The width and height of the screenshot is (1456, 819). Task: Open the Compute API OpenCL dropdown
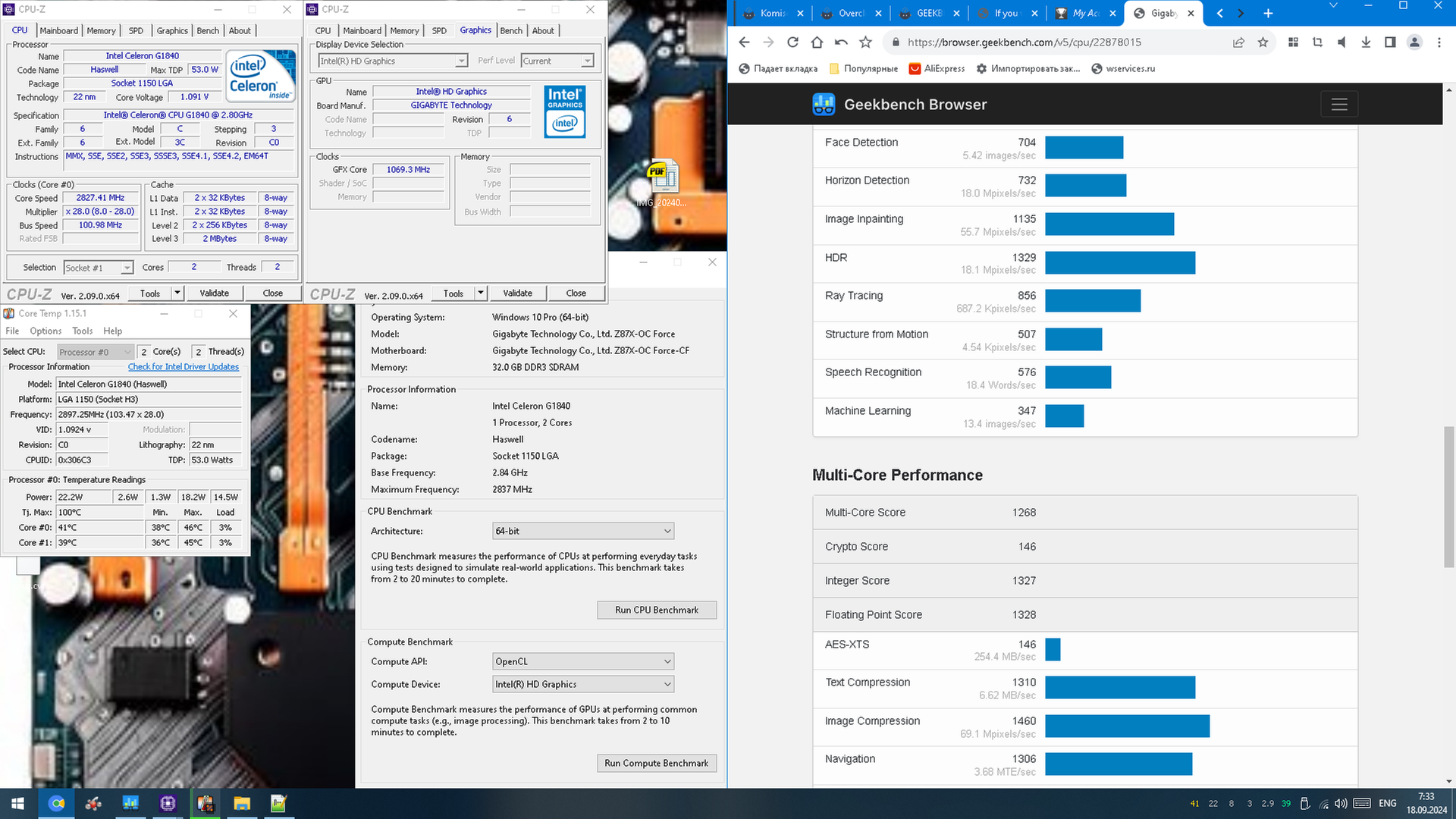583,661
